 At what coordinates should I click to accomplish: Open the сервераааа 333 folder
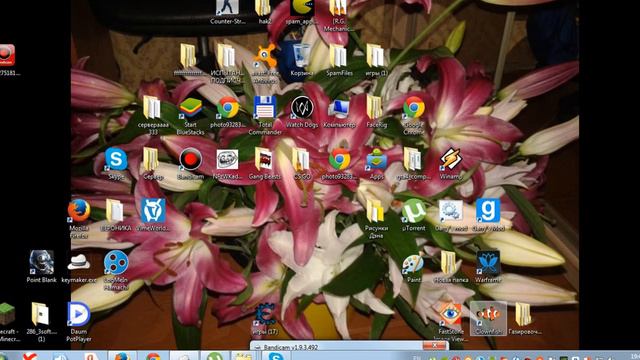point(153,115)
